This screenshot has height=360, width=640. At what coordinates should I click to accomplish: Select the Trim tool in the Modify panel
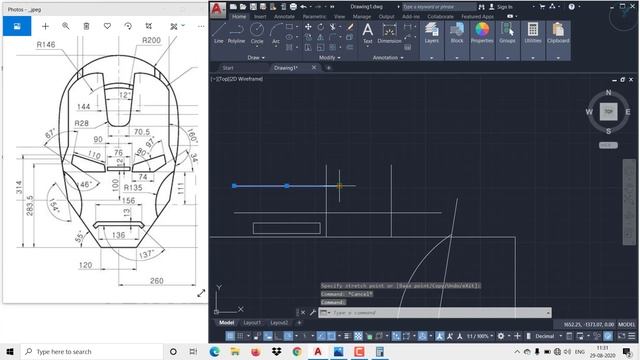(x=333, y=27)
